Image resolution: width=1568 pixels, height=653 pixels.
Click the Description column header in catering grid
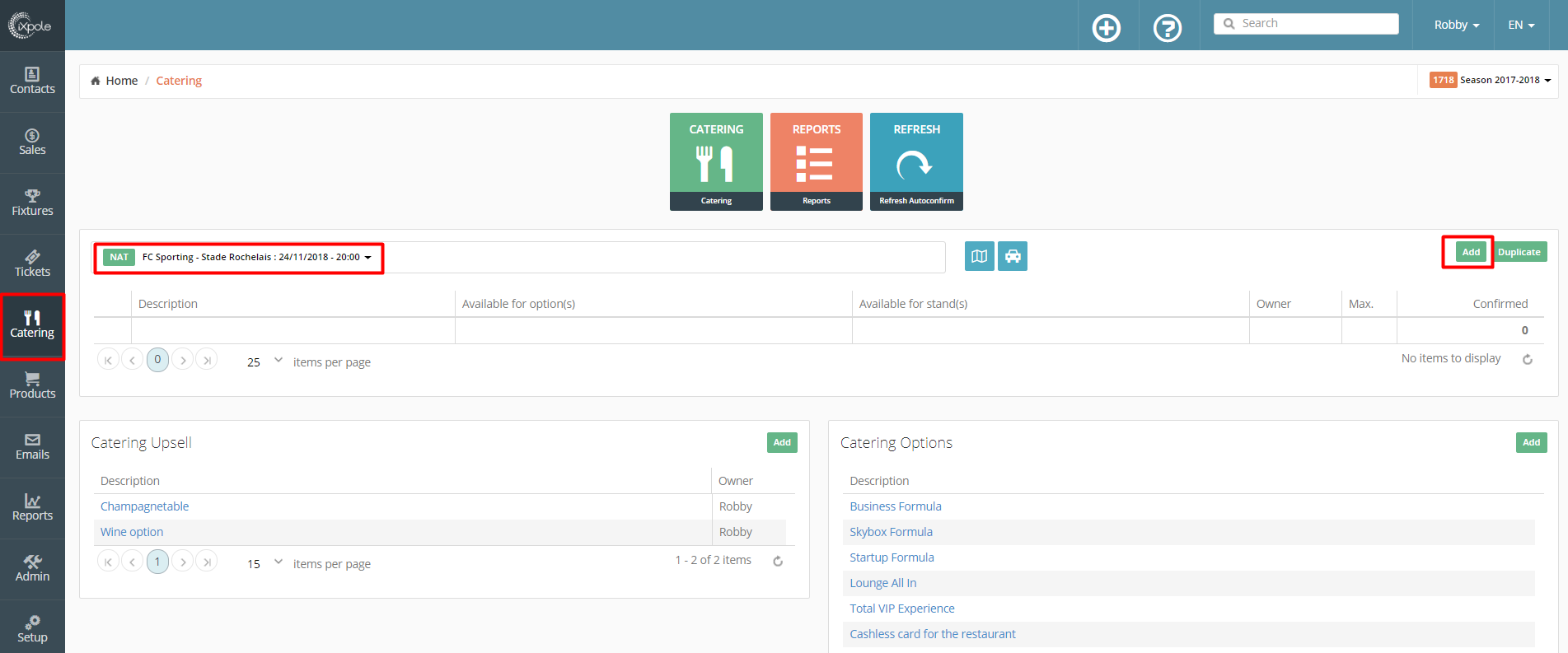pyautogui.click(x=168, y=304)
